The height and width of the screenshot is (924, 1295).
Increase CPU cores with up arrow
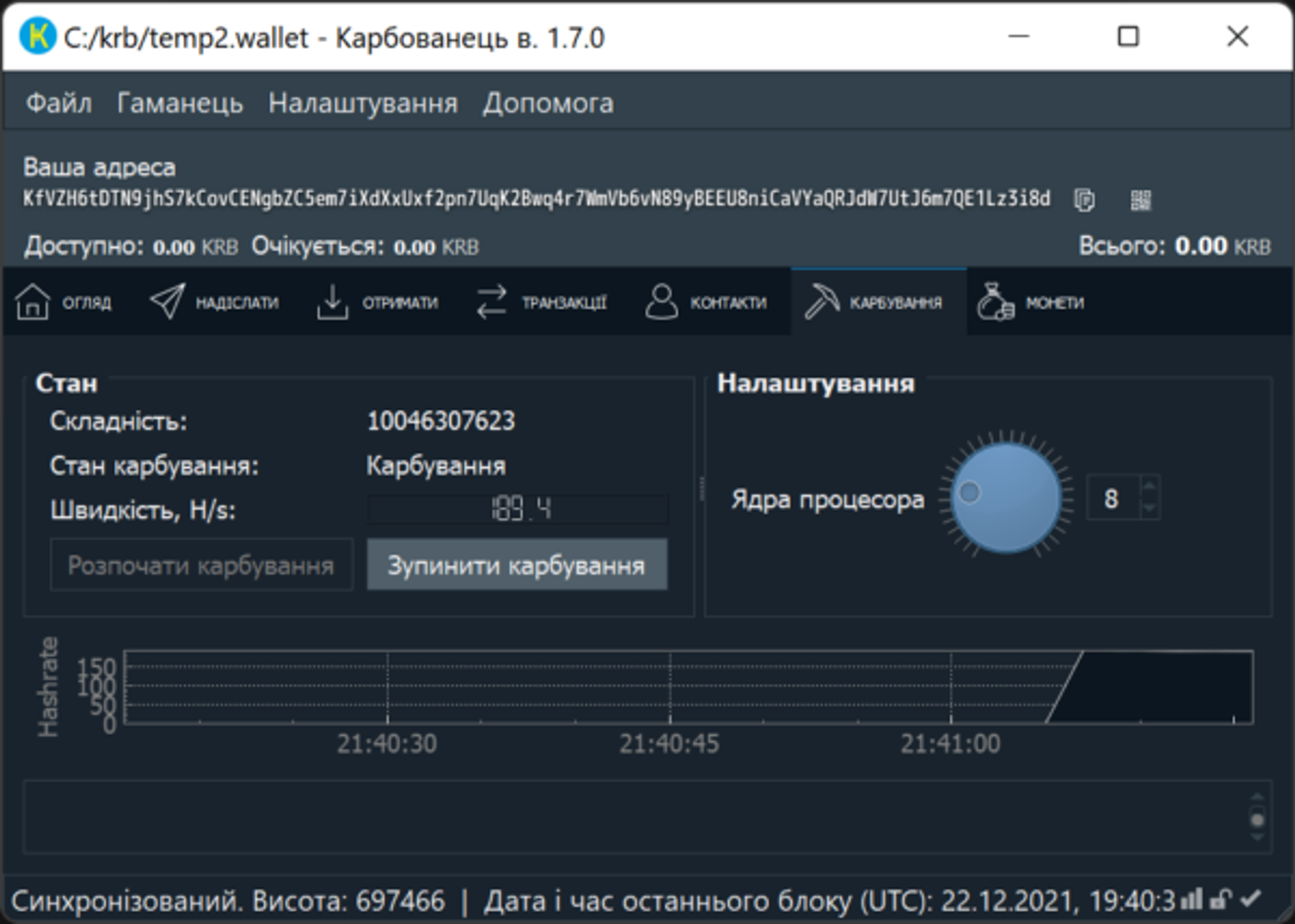point(1149,486)
